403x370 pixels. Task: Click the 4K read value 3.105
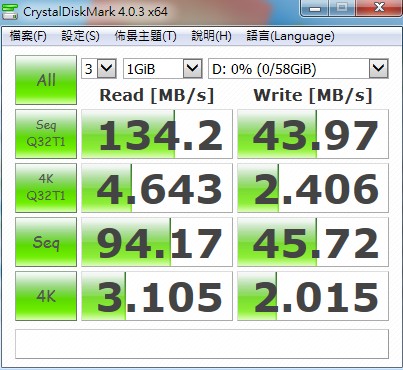[x=157, y=296]
